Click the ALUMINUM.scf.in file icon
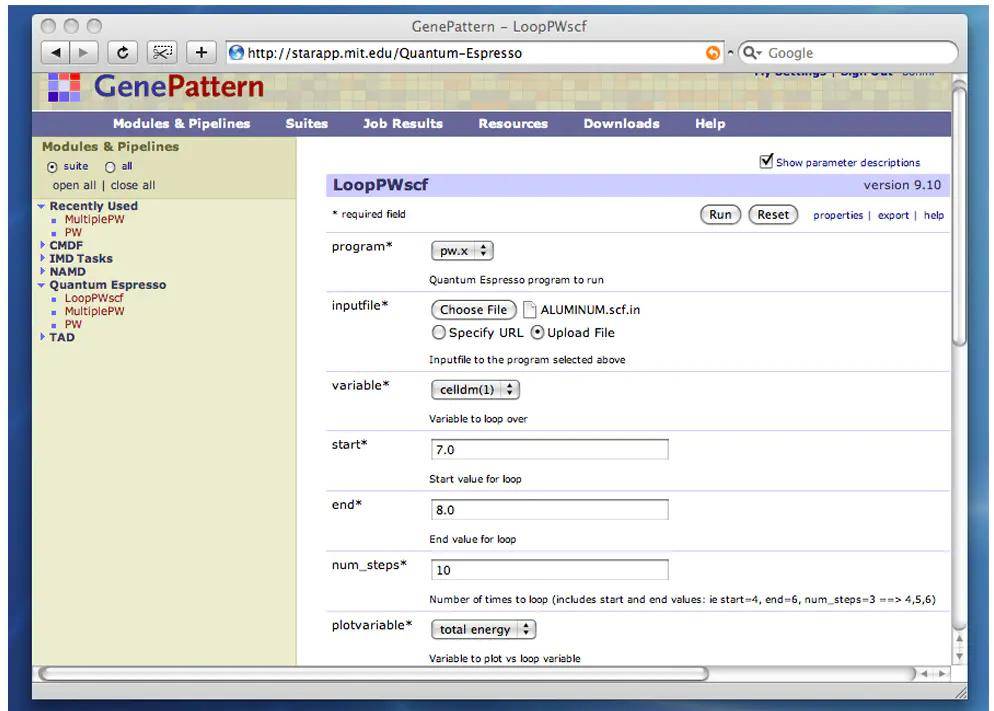 [530, 310]
